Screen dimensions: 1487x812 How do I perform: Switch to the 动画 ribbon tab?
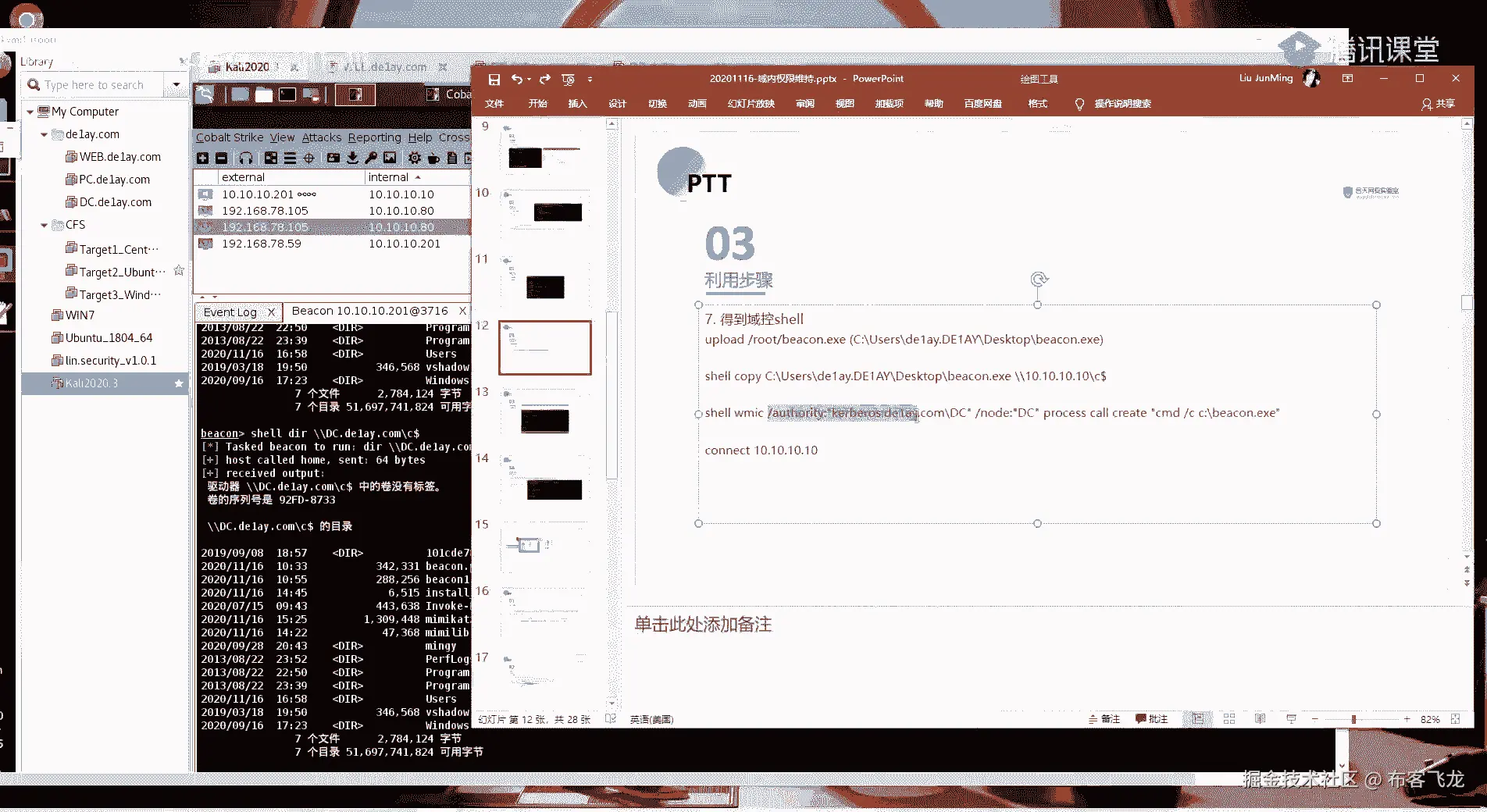point(697,104)
